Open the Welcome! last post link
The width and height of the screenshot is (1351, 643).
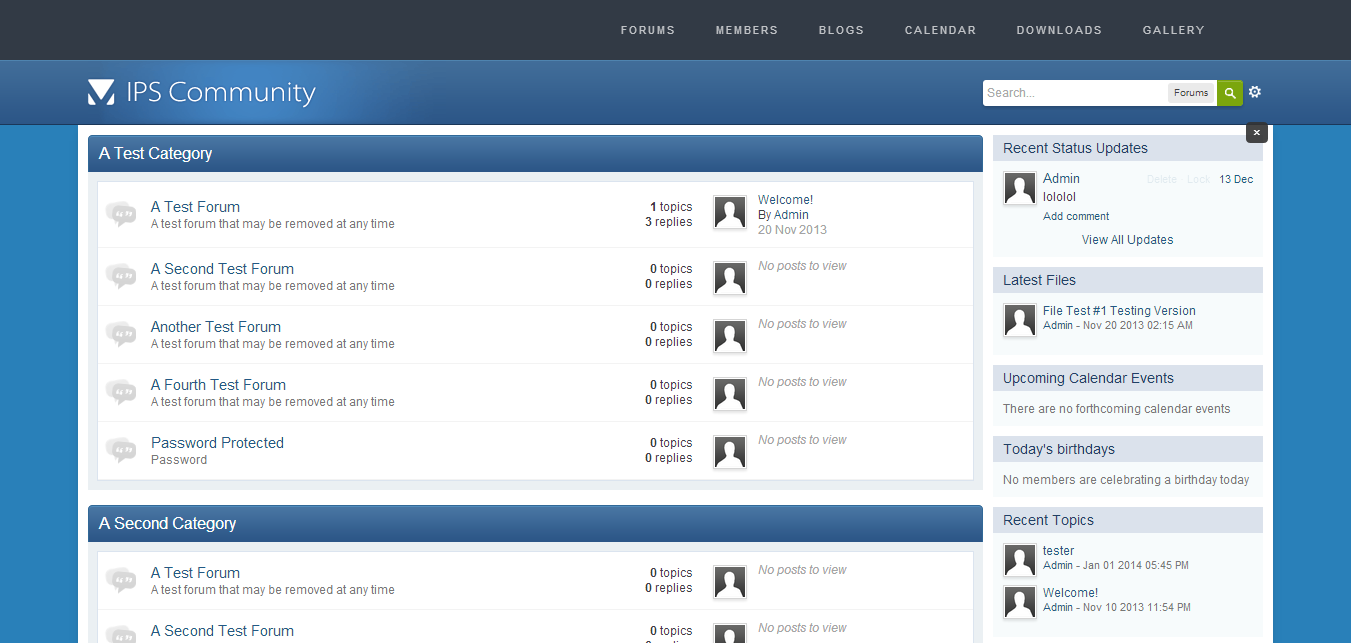(x=785, y=200)
